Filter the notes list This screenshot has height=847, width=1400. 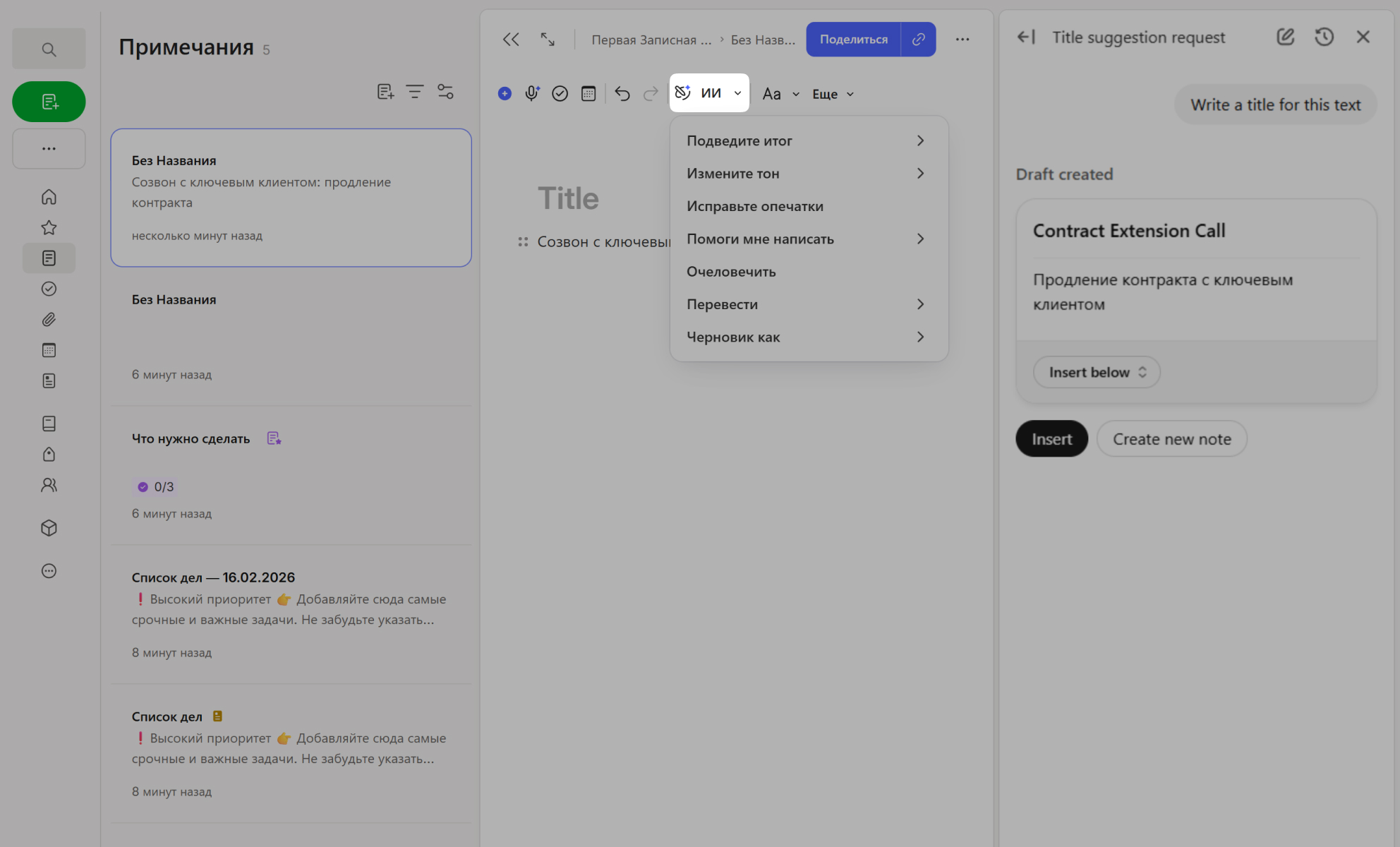414,91
